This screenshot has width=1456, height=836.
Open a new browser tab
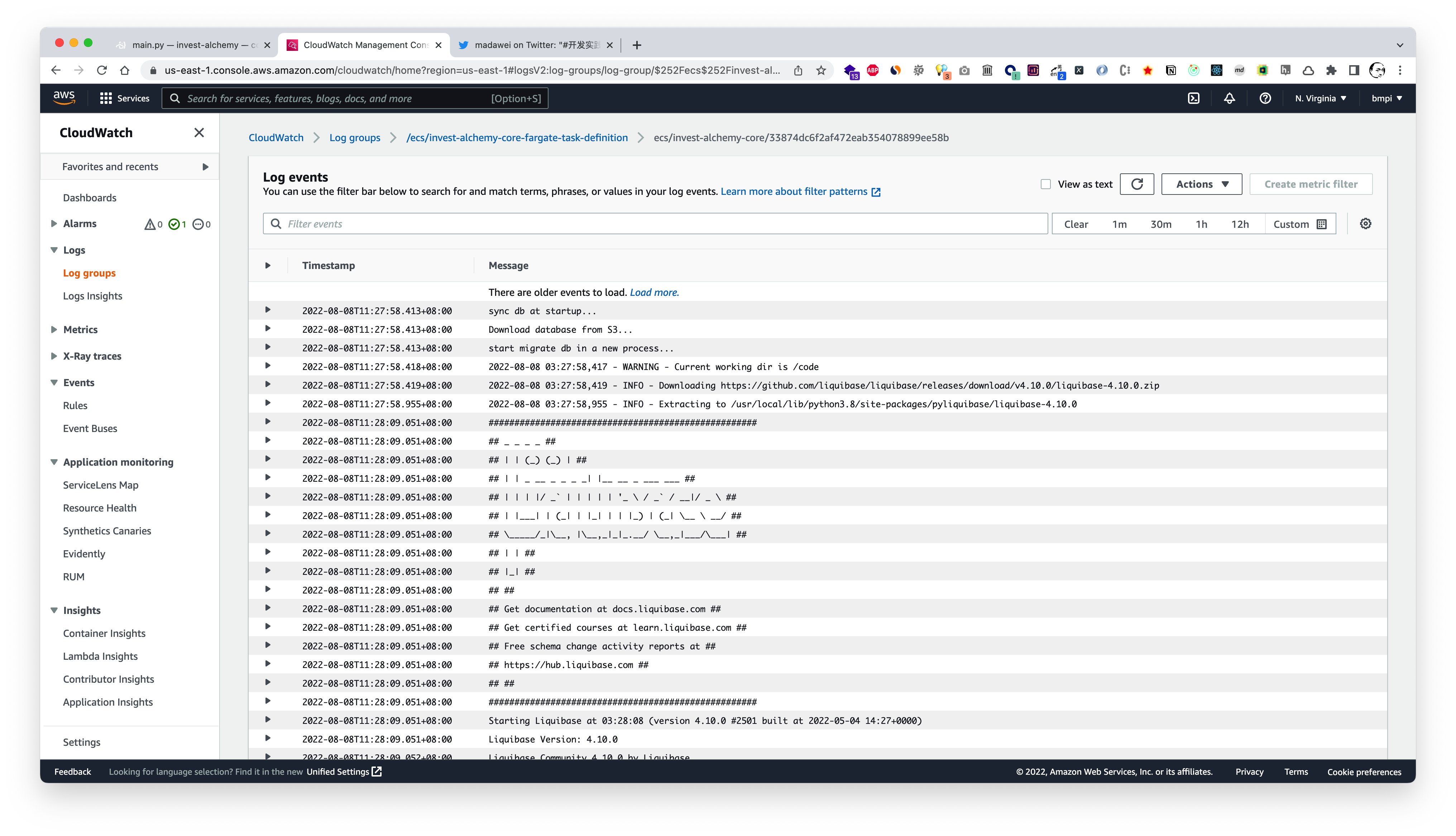[x=637, y=45]
